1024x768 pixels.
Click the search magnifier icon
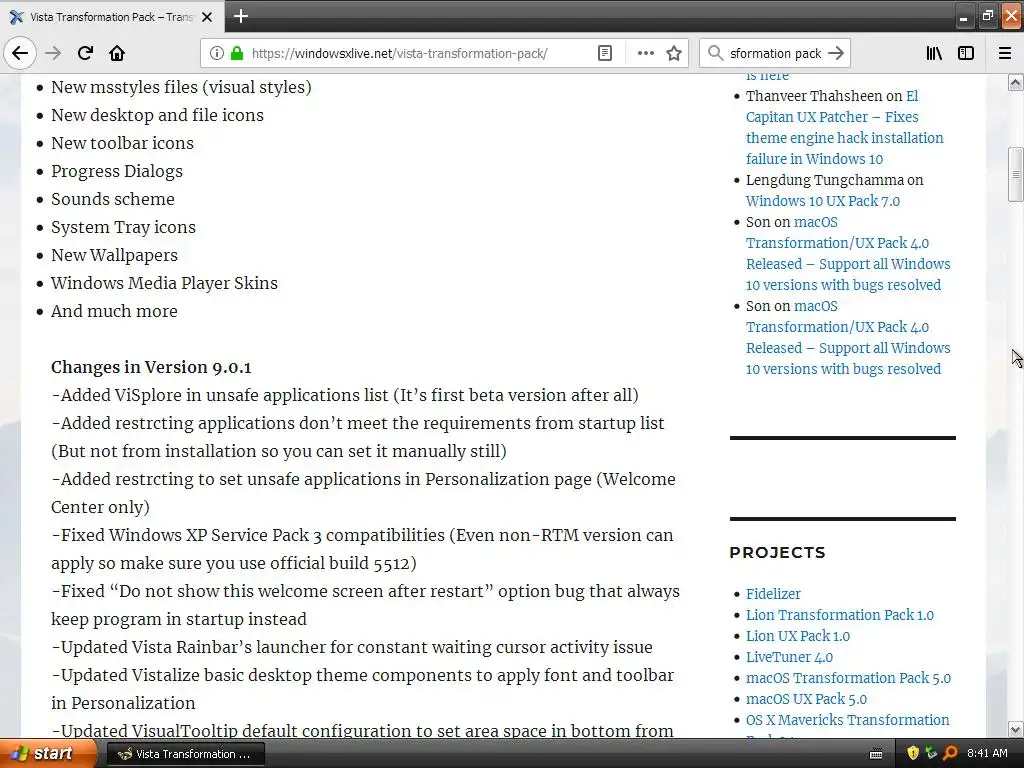716,53
